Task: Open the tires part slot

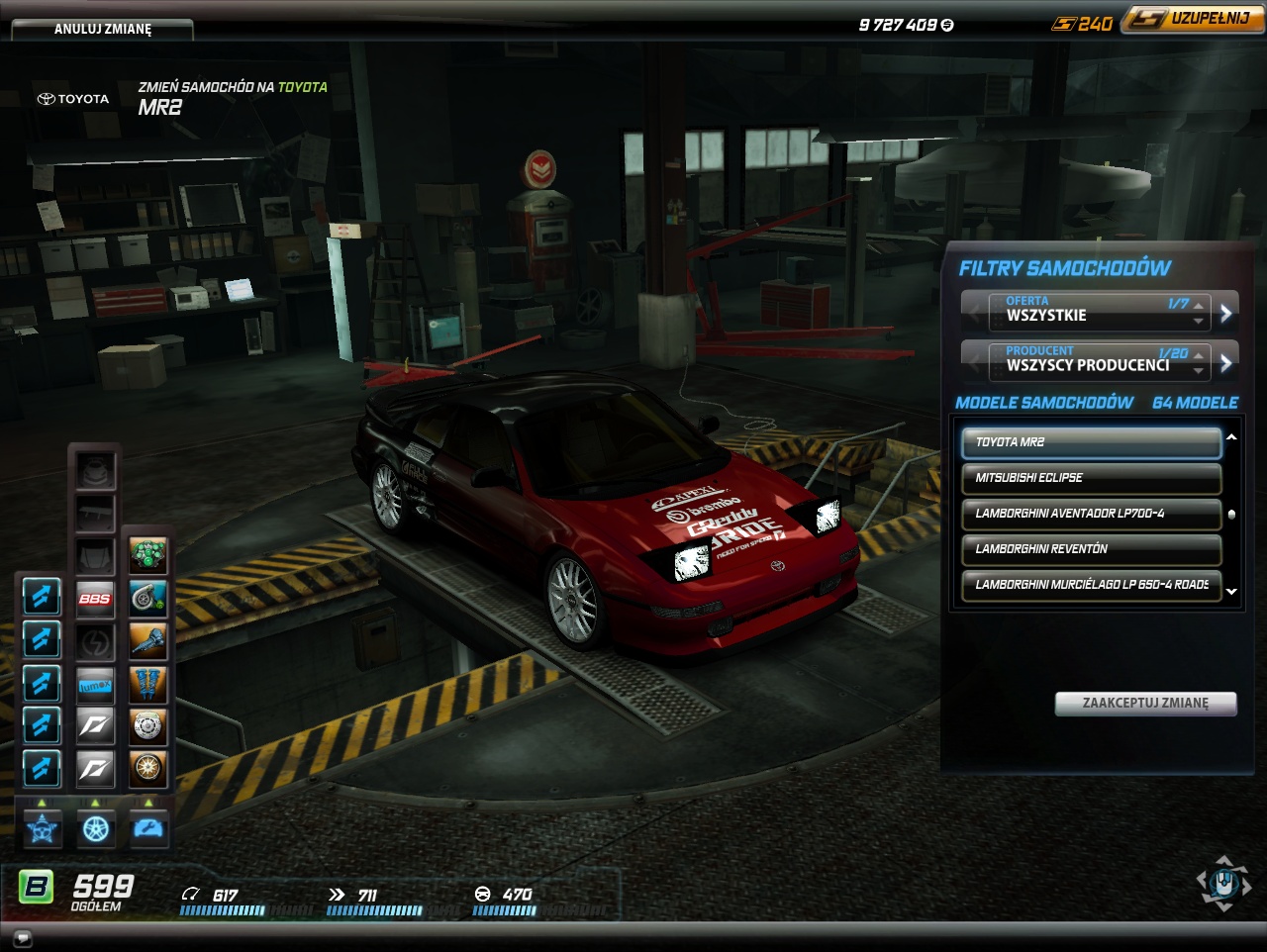Action: (148, 770)
